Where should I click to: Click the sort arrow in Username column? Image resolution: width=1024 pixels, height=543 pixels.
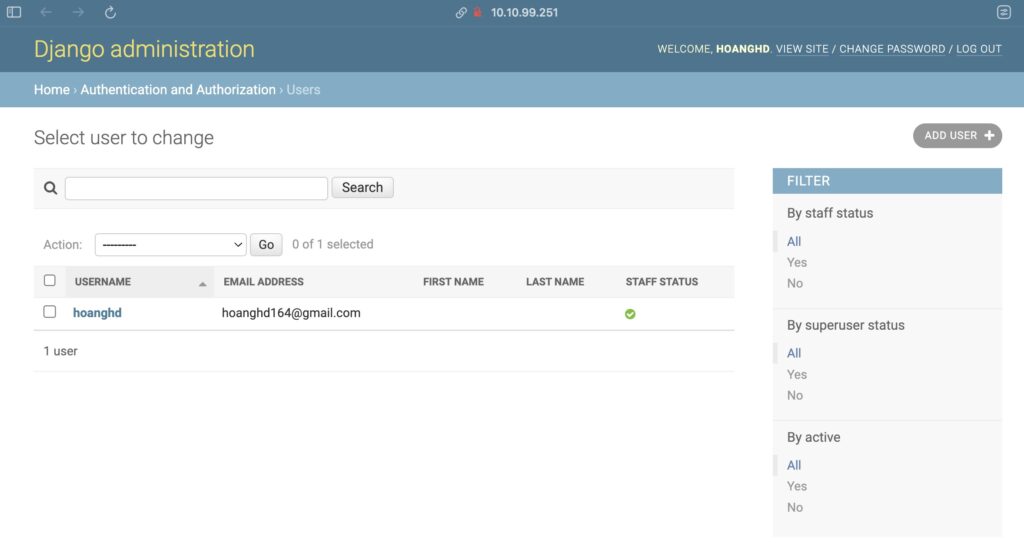pyautogui.click(x=202, y=284)
